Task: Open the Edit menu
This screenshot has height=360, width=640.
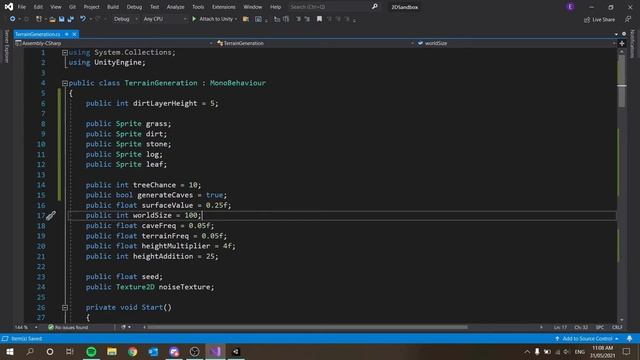Action: point(38,7)
